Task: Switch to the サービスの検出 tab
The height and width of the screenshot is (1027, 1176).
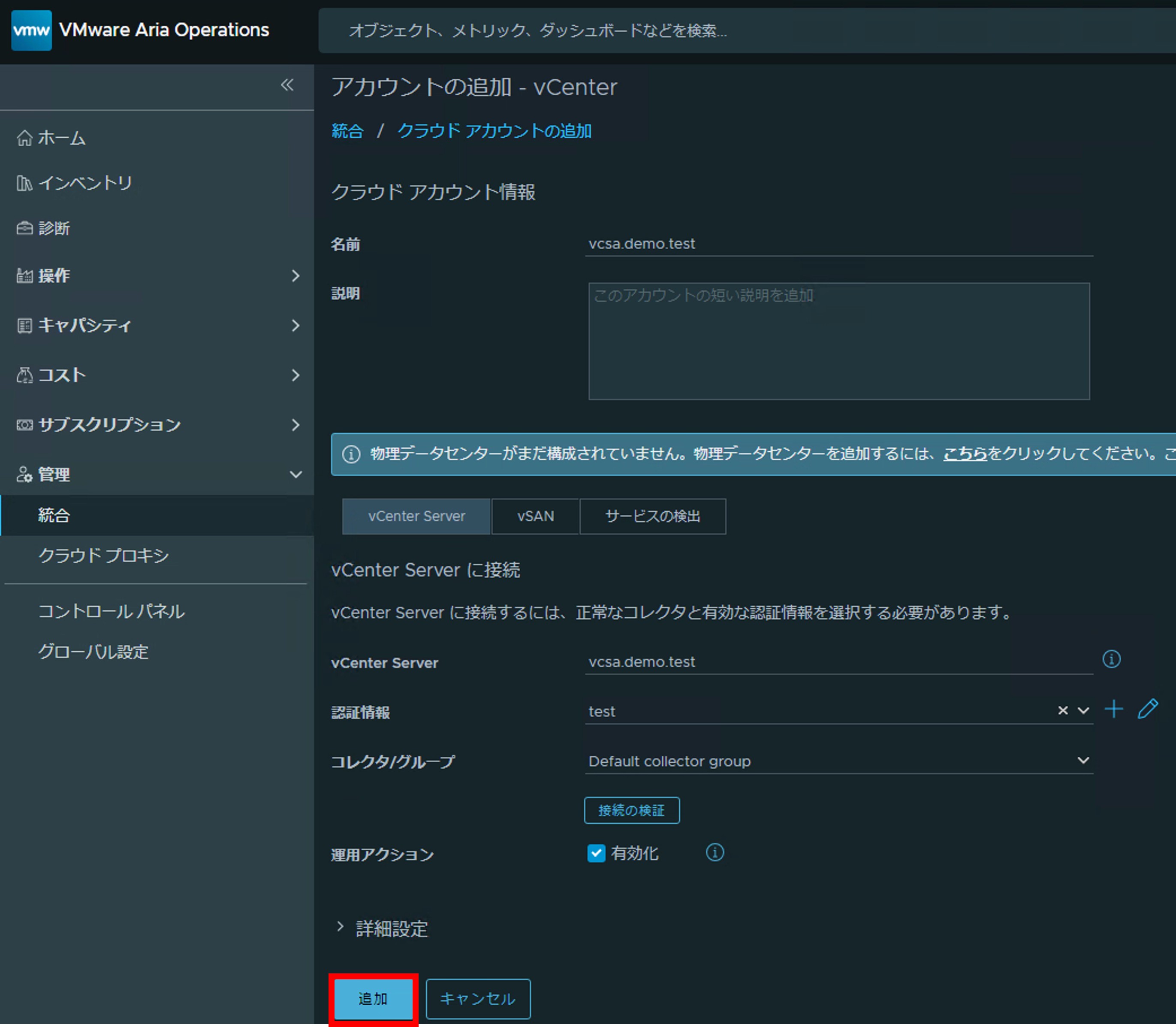Action: 653,517
